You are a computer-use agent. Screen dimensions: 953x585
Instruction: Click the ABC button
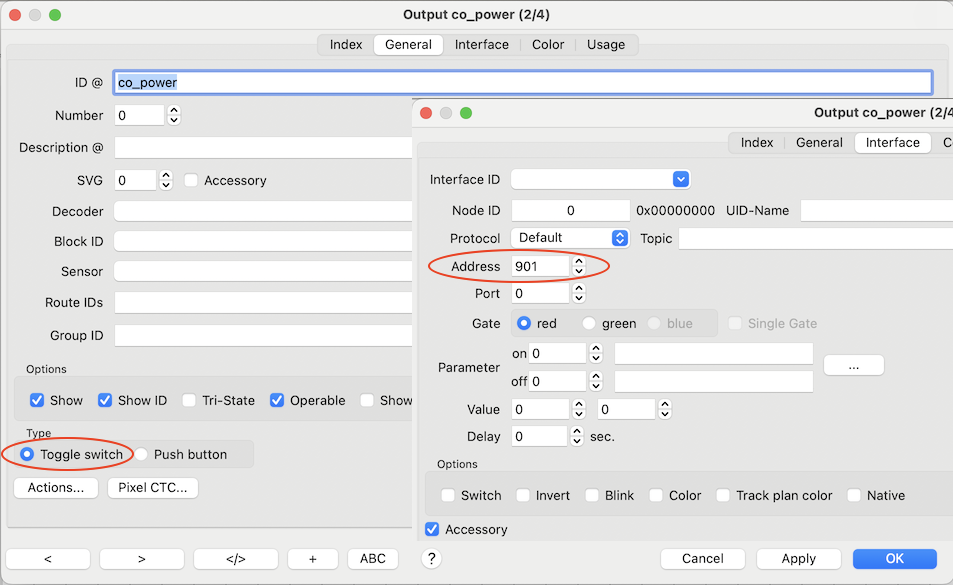coord(372,559)
